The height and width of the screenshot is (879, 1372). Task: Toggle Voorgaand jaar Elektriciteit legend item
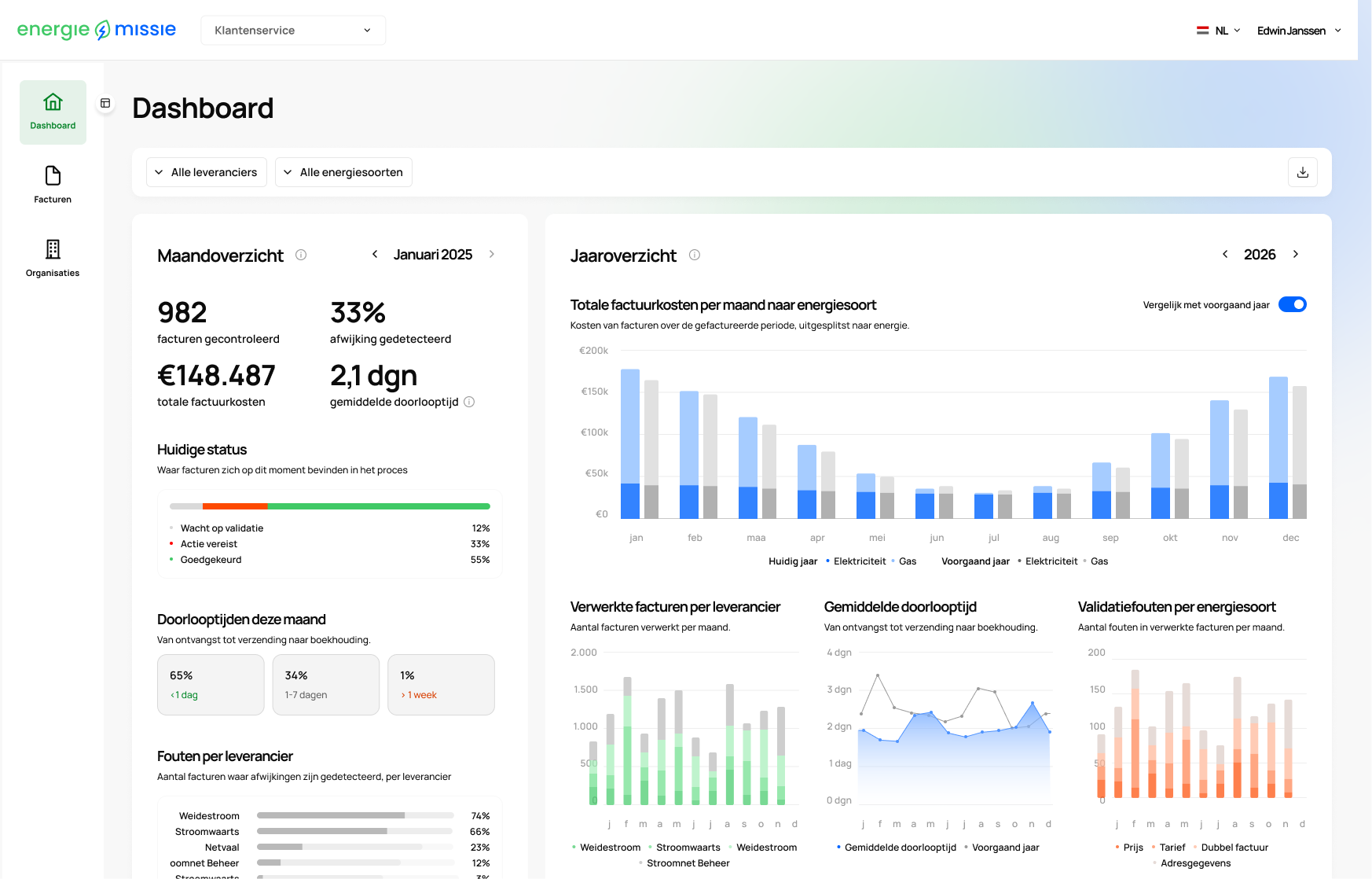tap(1047, 561)
